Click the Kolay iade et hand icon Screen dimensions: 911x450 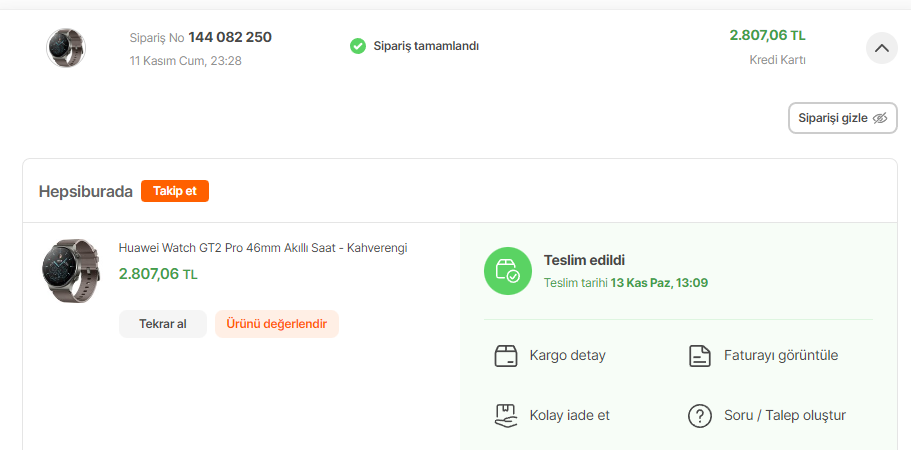click(x=506, y=416)
